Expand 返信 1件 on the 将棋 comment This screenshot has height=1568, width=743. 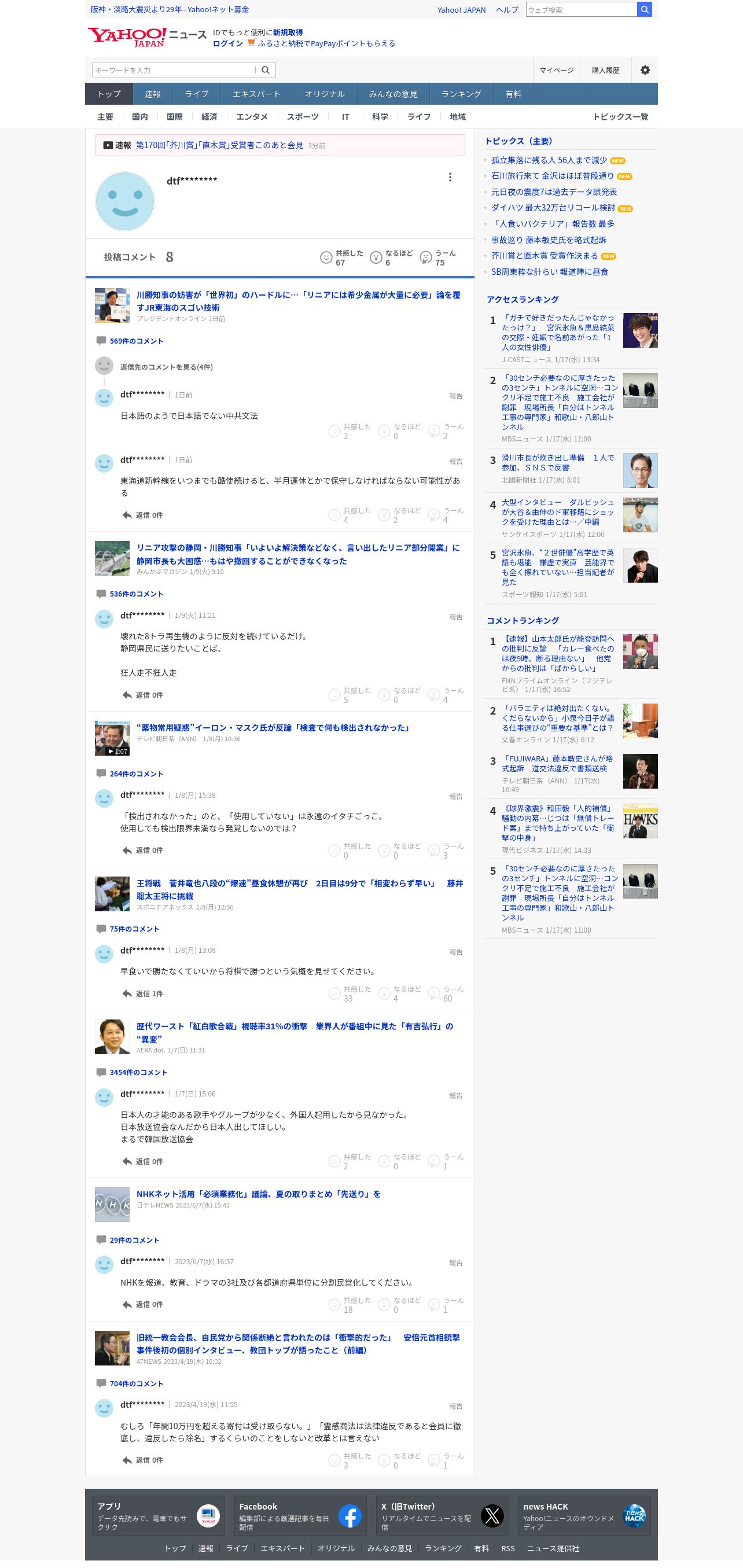(x=143, y=993)
